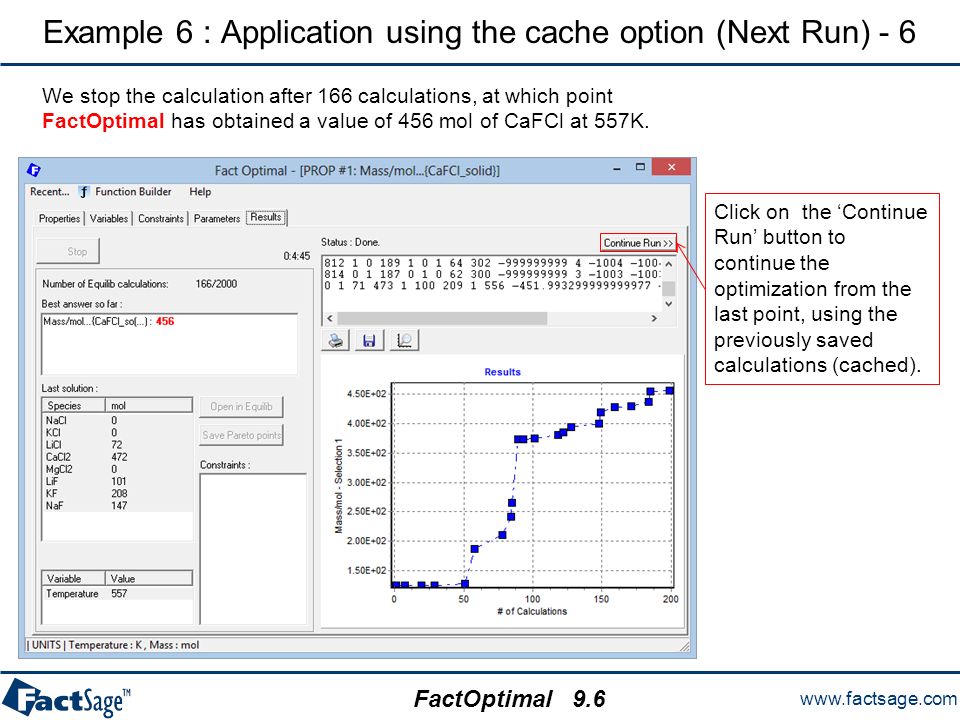The height and width of the screenshot is (720, 960).
Task: Click the horizontal scrollbar thumb in log
Action: coord(442,318)
